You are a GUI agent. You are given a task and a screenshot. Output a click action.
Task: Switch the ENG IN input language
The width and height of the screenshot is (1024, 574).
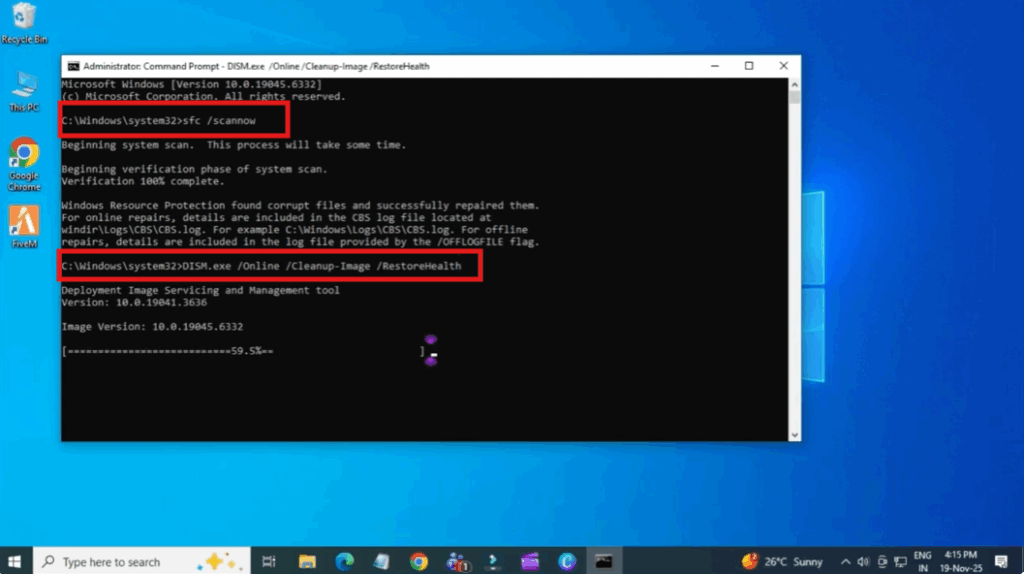[922, 562]
